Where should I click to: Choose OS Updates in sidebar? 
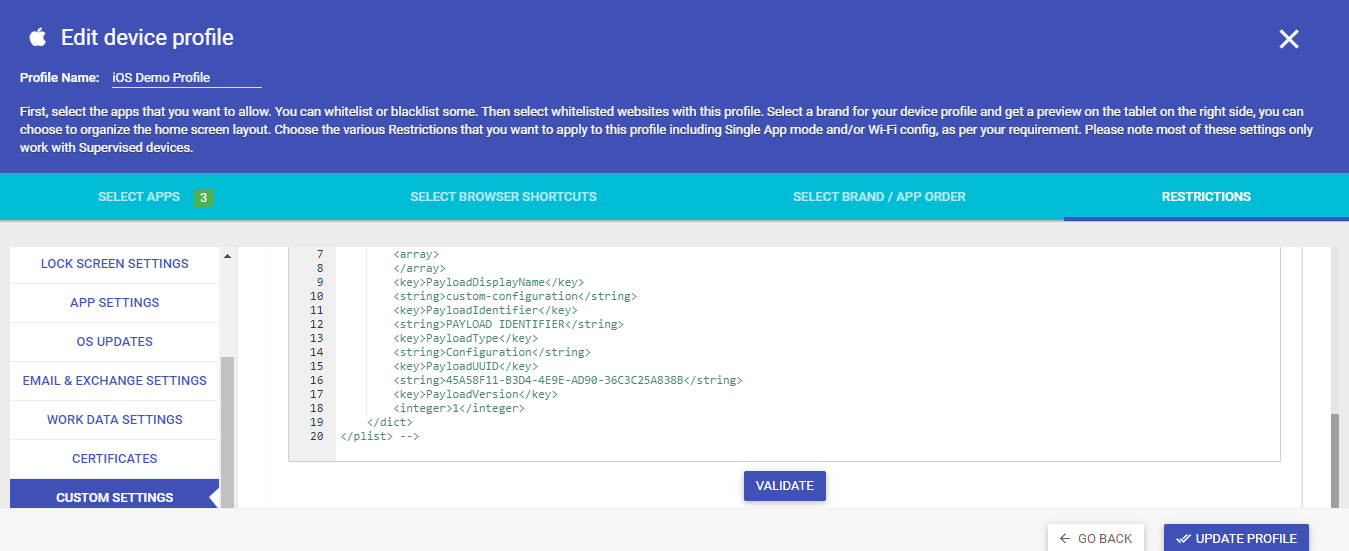tap(114, 342)
